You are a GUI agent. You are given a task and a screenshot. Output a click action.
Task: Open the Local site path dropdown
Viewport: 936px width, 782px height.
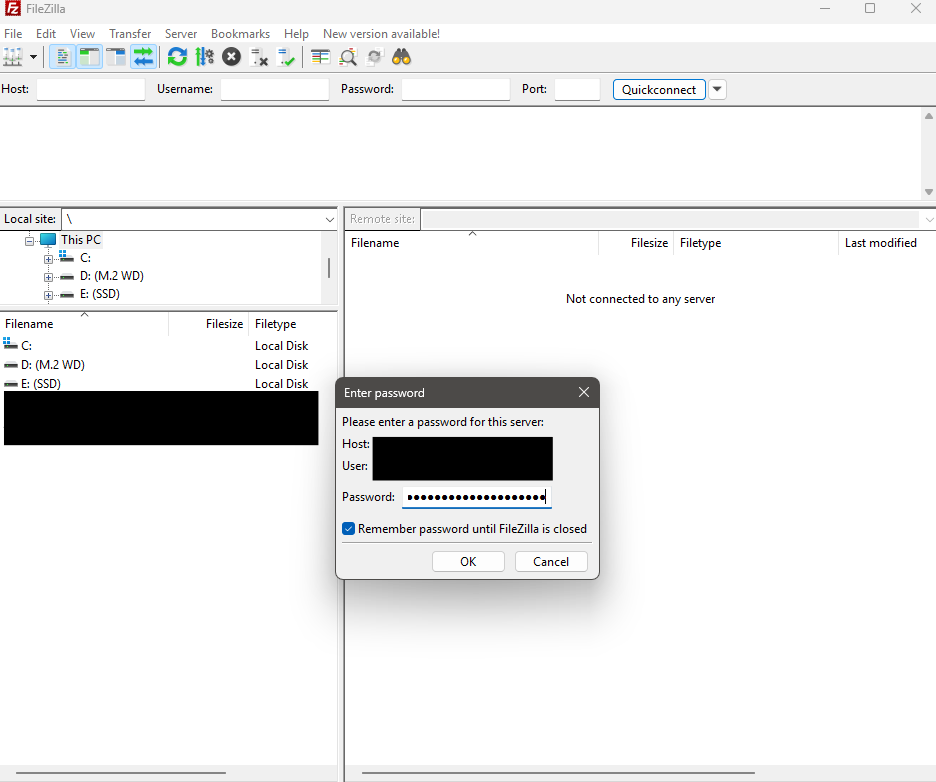pyautogui.click(x=330, y=220)
